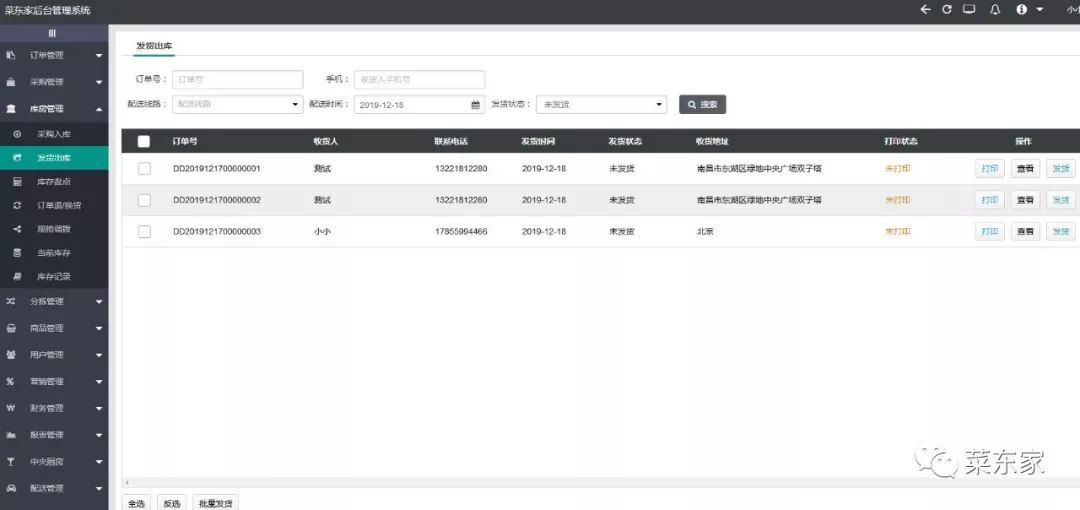Select the 发货出库 sidebar menu item
Image resolution: width=1080 pixels, height=510 pixels.
tap(54, 158)
